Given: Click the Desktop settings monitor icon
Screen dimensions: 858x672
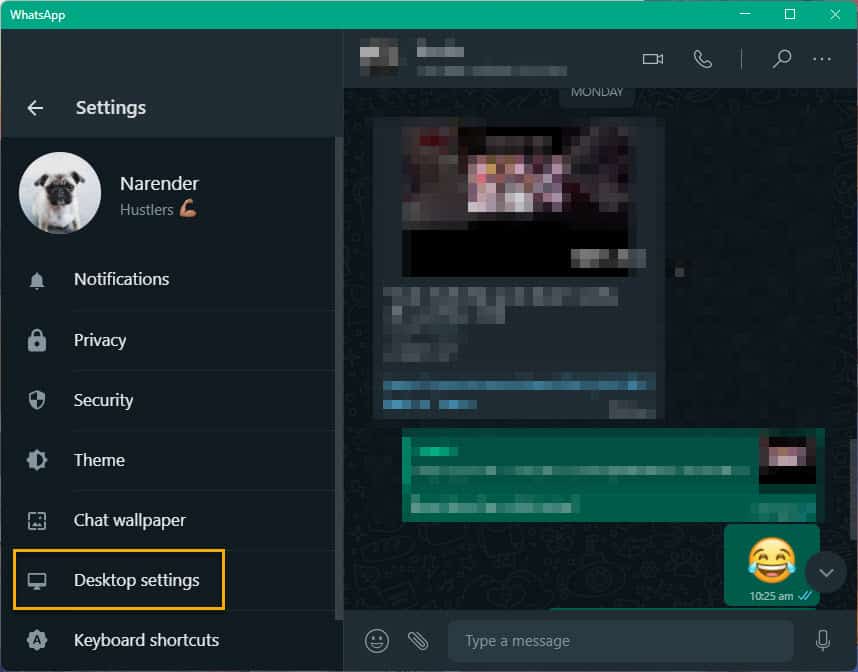Looking at the screenshot, I should point(37,581).
